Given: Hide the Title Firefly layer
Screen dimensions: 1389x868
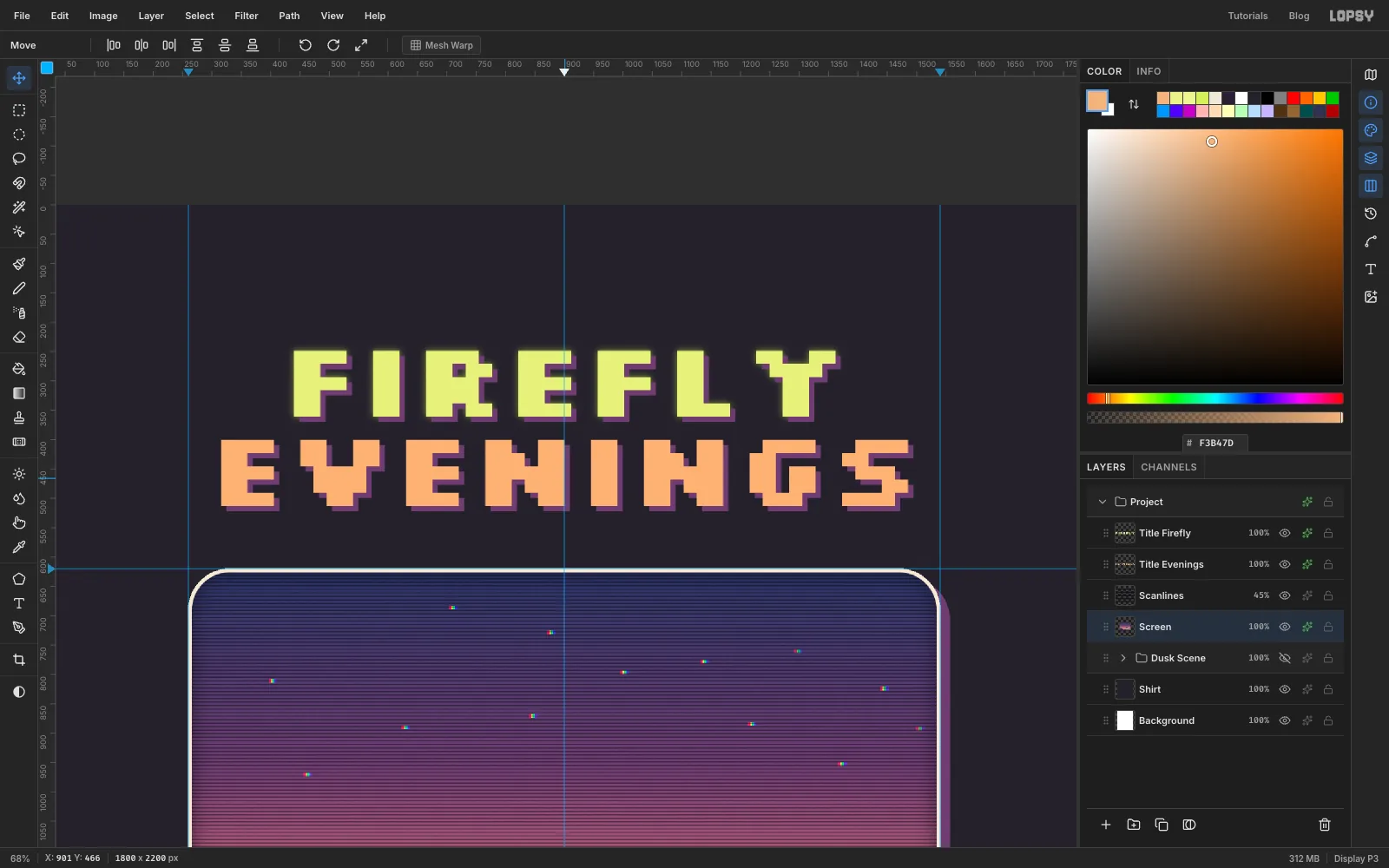Looking at the screenshot, I should coord(1285,533).
